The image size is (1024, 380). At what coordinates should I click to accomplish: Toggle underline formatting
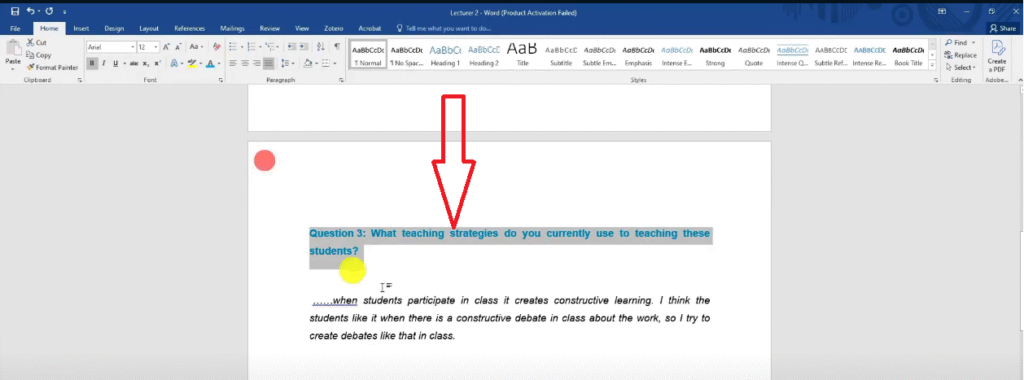click(x=115, y=63)
